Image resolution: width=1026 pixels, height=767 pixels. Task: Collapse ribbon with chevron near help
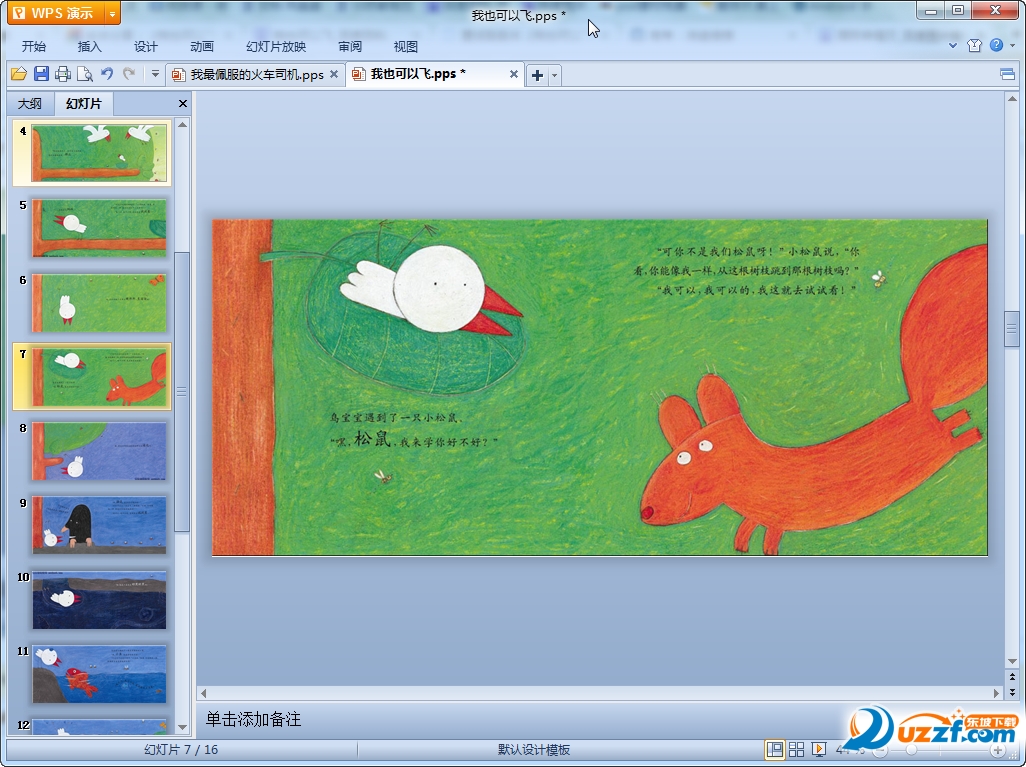click(953, 45)
